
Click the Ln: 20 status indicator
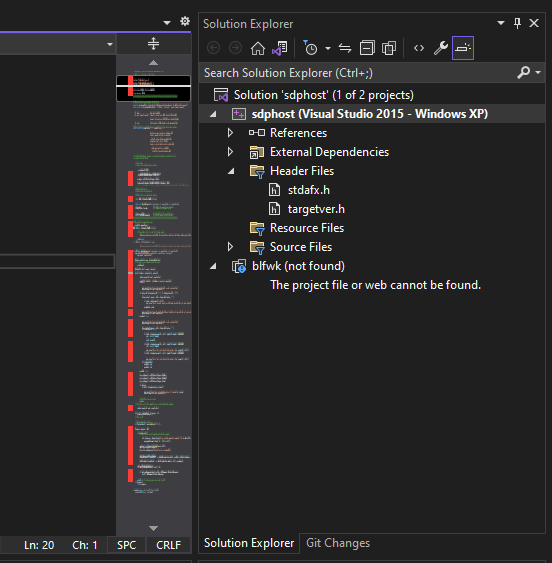click(39, 545)
